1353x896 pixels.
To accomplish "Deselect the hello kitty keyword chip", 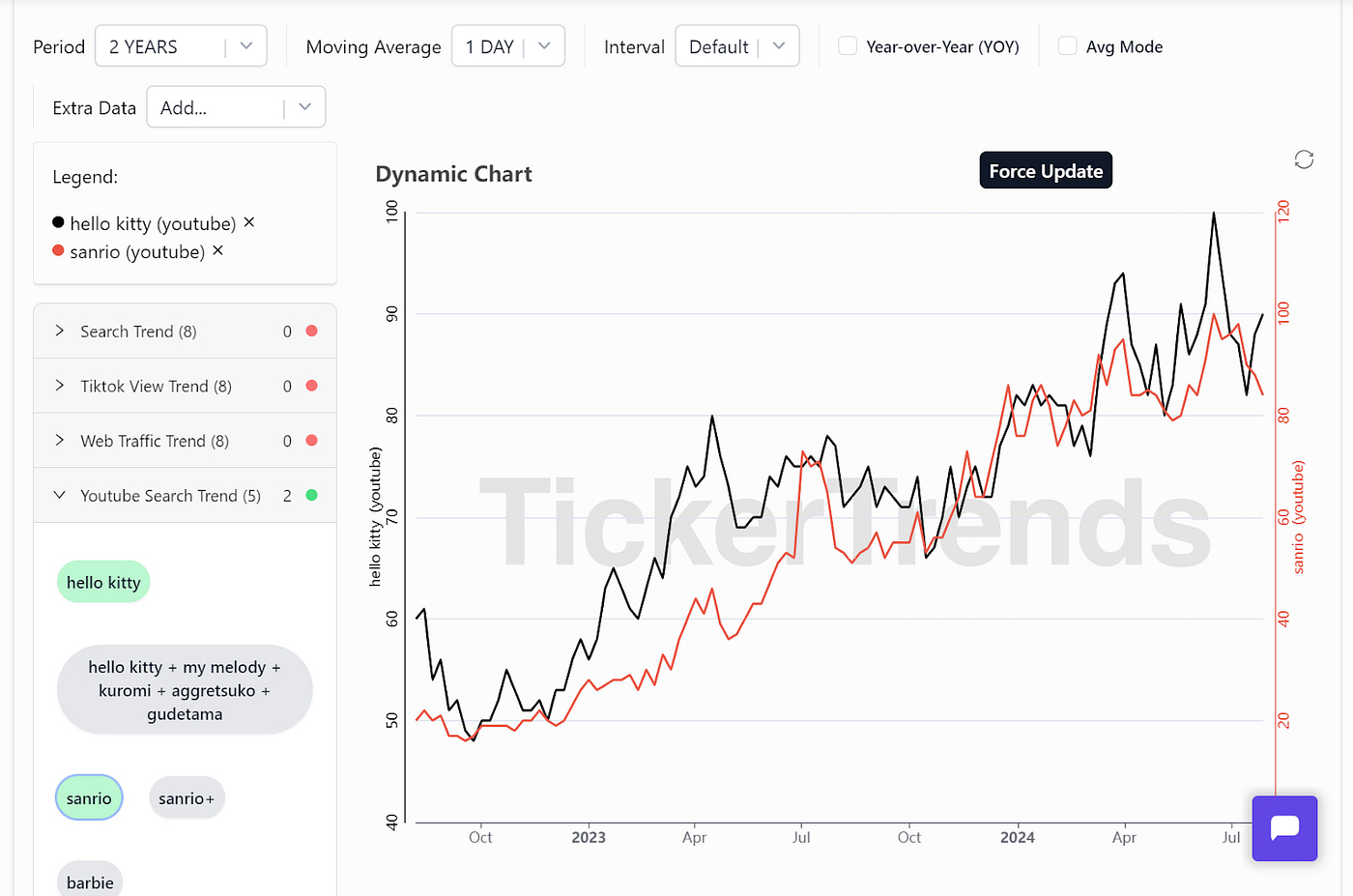I will pos(103,582).
